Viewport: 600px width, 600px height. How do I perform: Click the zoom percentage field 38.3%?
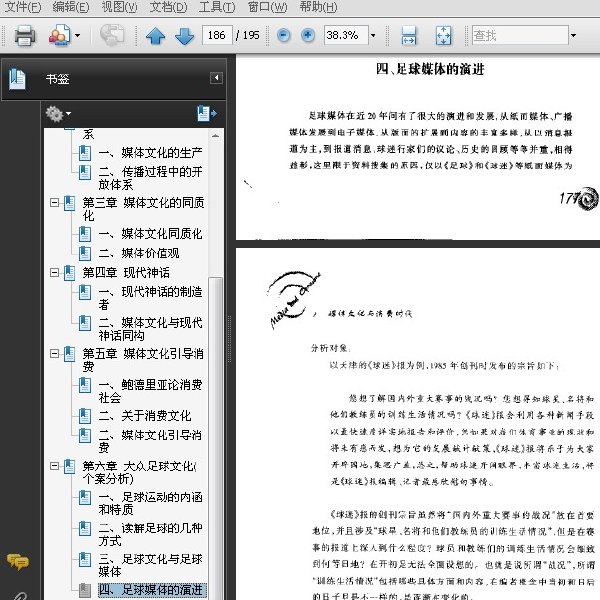[346, 36]
